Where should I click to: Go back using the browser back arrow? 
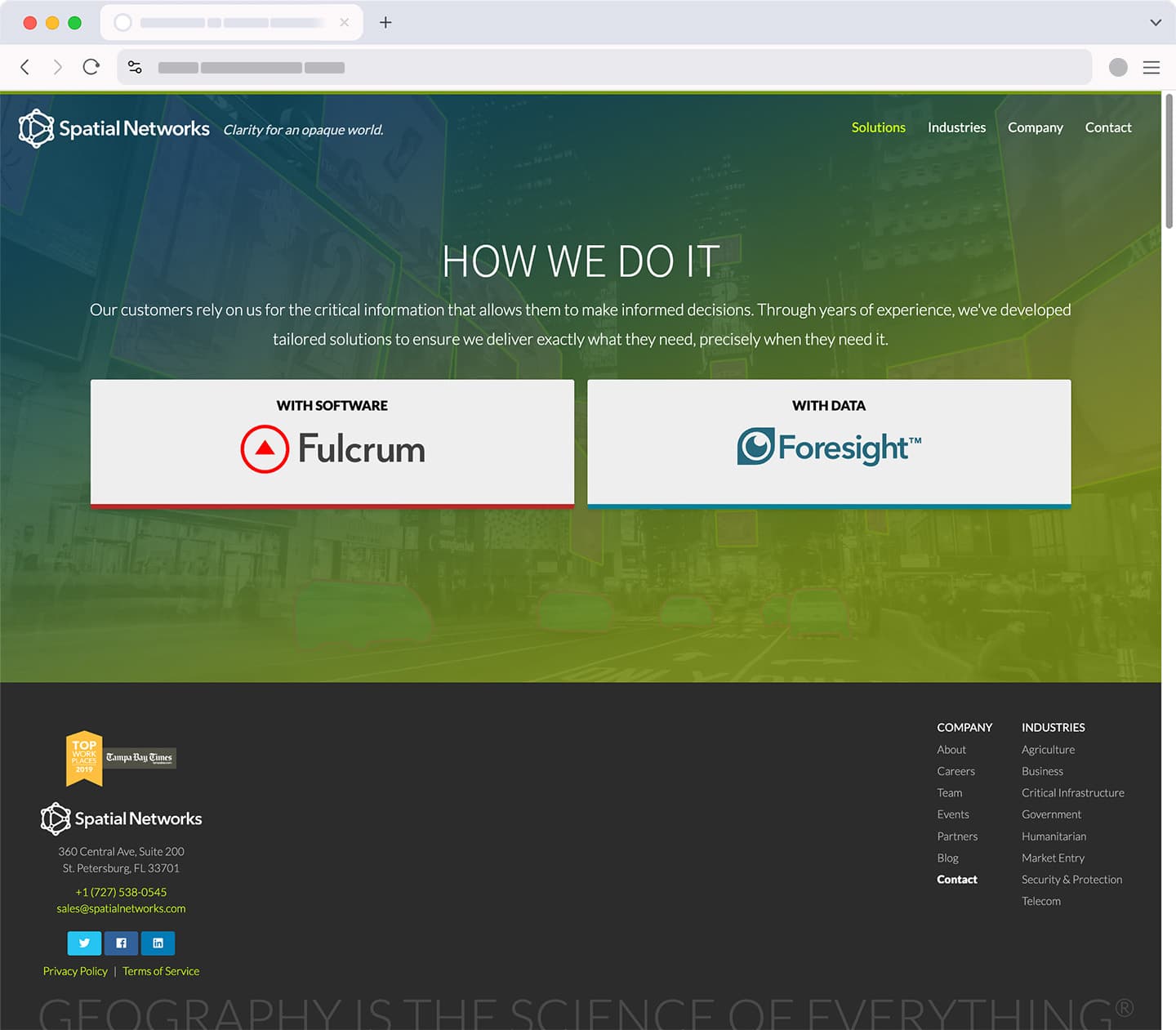tap(24, 67)
